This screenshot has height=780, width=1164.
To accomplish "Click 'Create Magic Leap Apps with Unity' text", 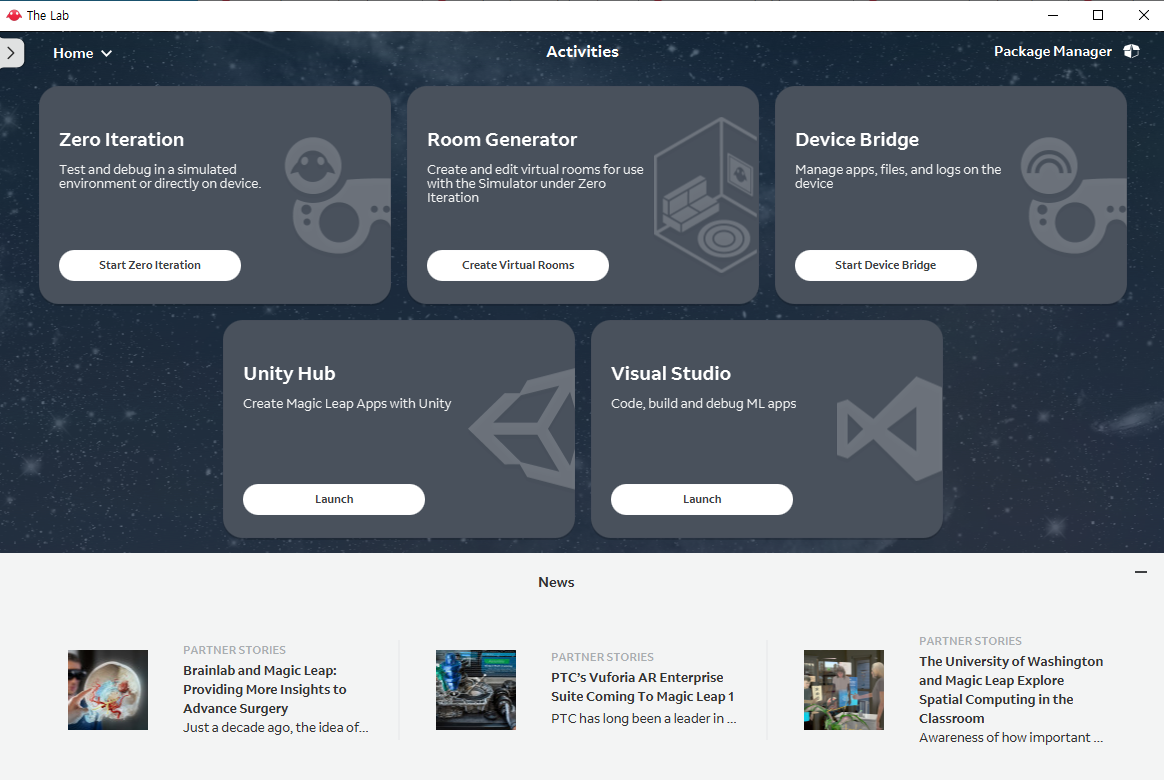I will tap(347, 404).
